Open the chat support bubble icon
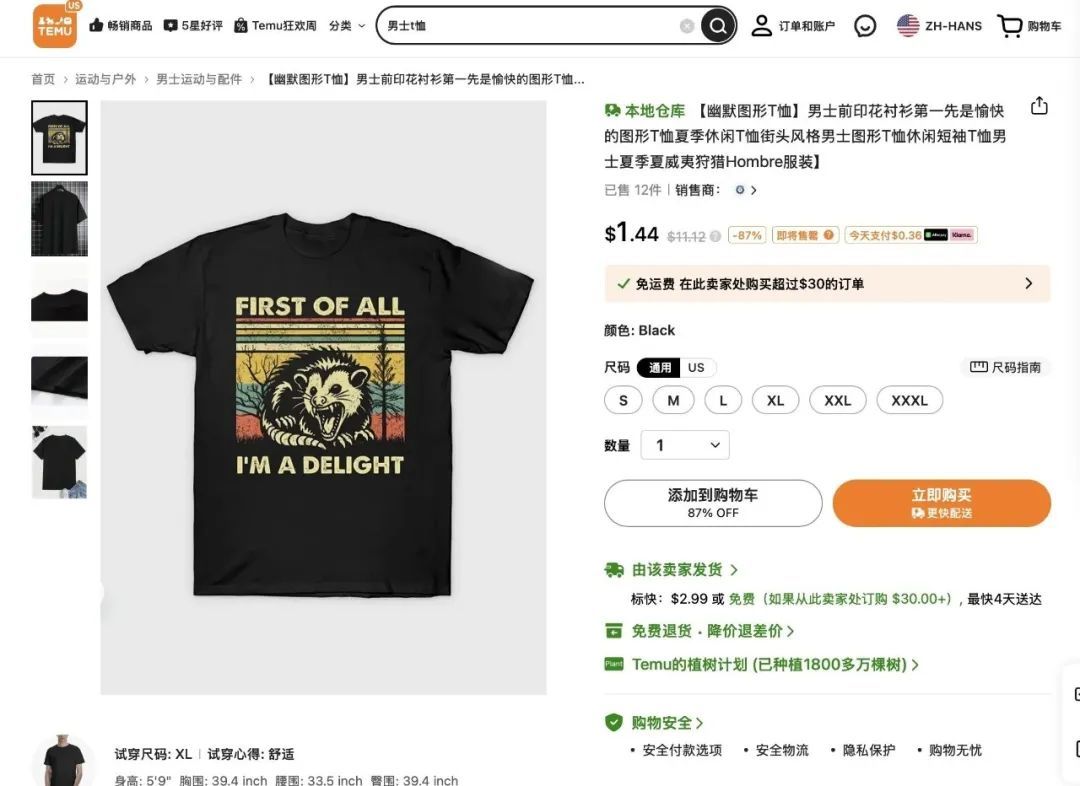 [864, 26]
